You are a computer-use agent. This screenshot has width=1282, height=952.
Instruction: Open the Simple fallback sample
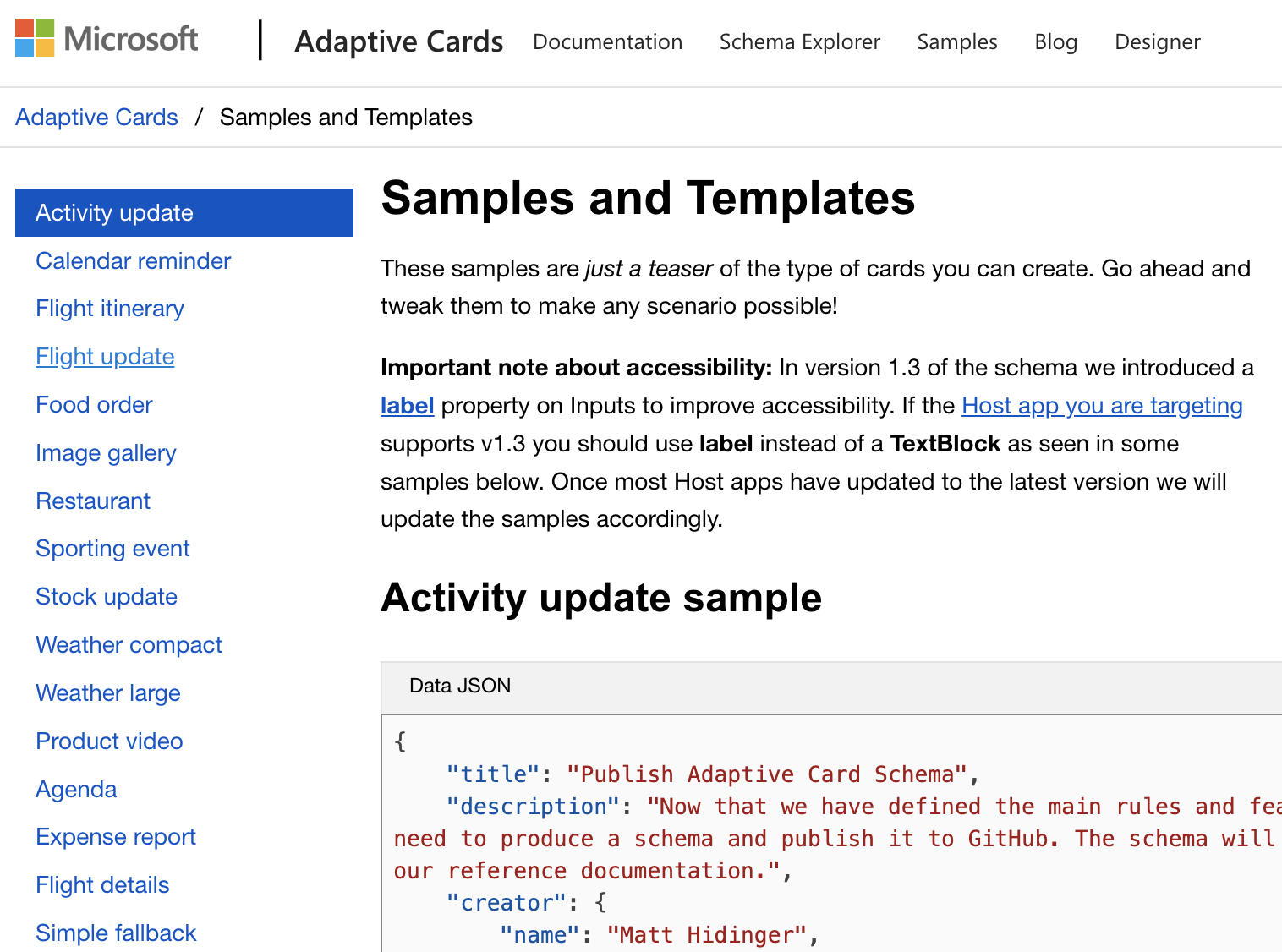(x=116, y=933)
